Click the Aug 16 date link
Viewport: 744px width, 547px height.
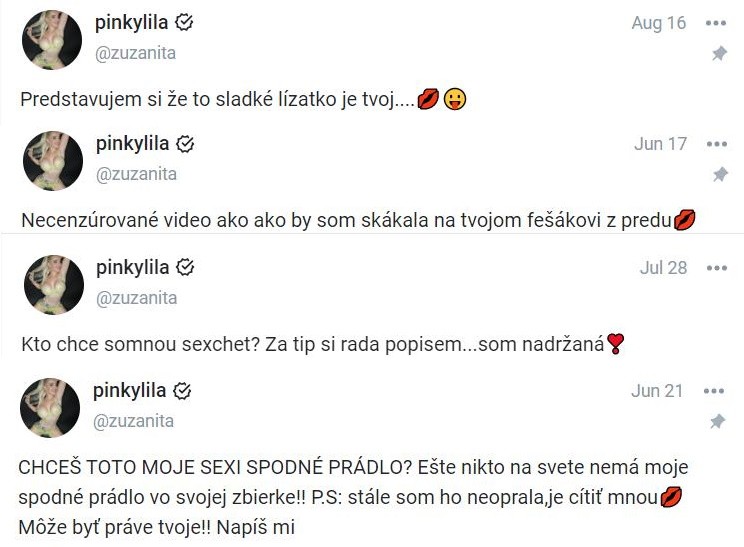(659, 23)
